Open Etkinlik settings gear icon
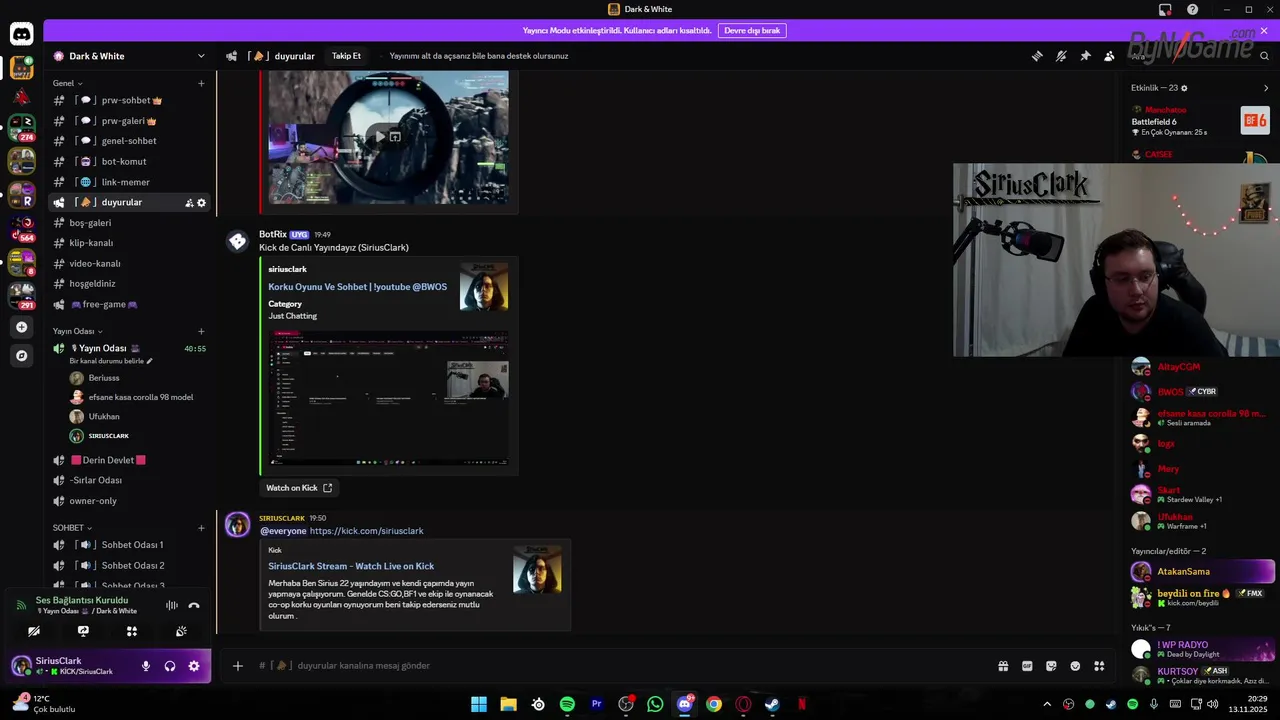The height and width of the screenshot is (720, 1280). [1185, 88]
